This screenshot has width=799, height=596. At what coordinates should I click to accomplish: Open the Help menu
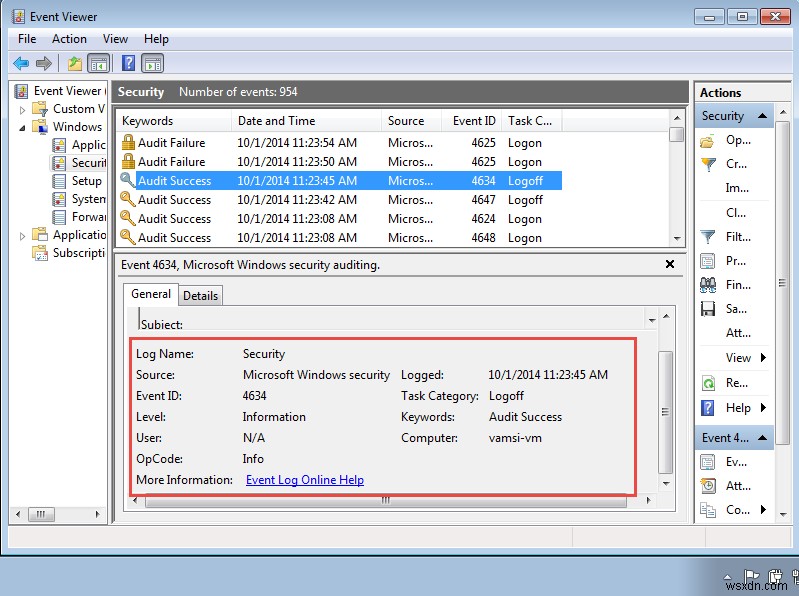click(x=156, y=39)
